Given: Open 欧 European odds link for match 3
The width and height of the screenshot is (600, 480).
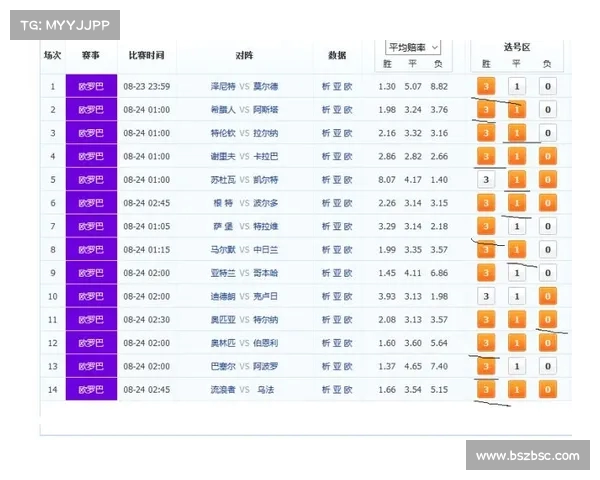Looking at the screenshot, I should pos(348,133).
